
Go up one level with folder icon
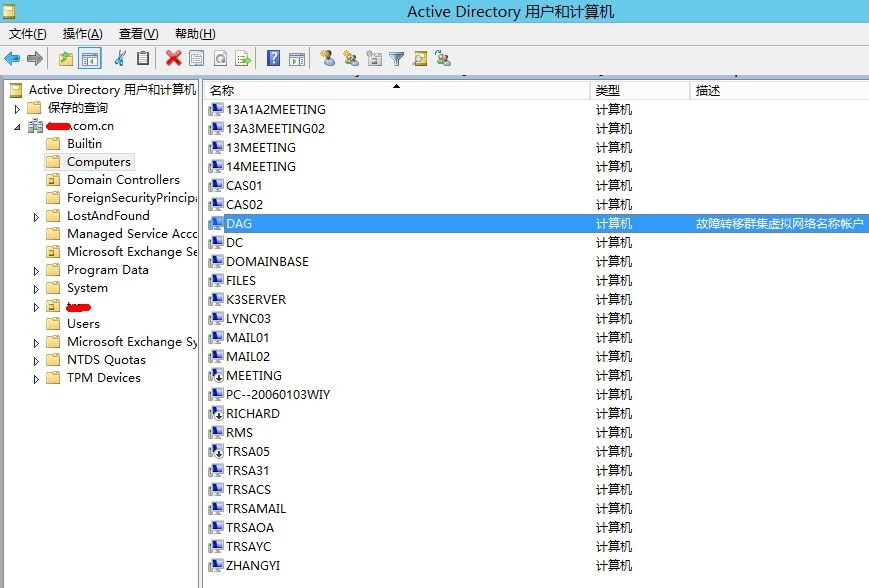(66, 58)
